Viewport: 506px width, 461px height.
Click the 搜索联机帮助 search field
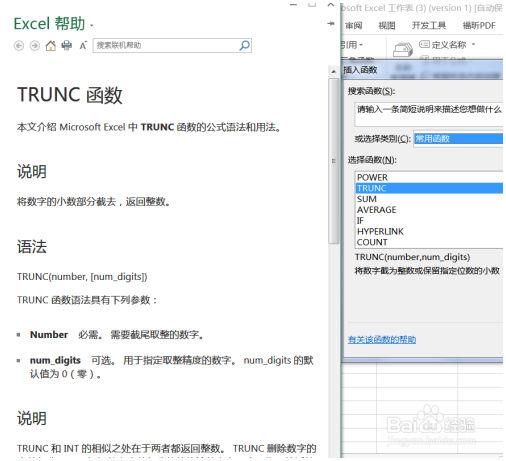(x=166, y=45)
